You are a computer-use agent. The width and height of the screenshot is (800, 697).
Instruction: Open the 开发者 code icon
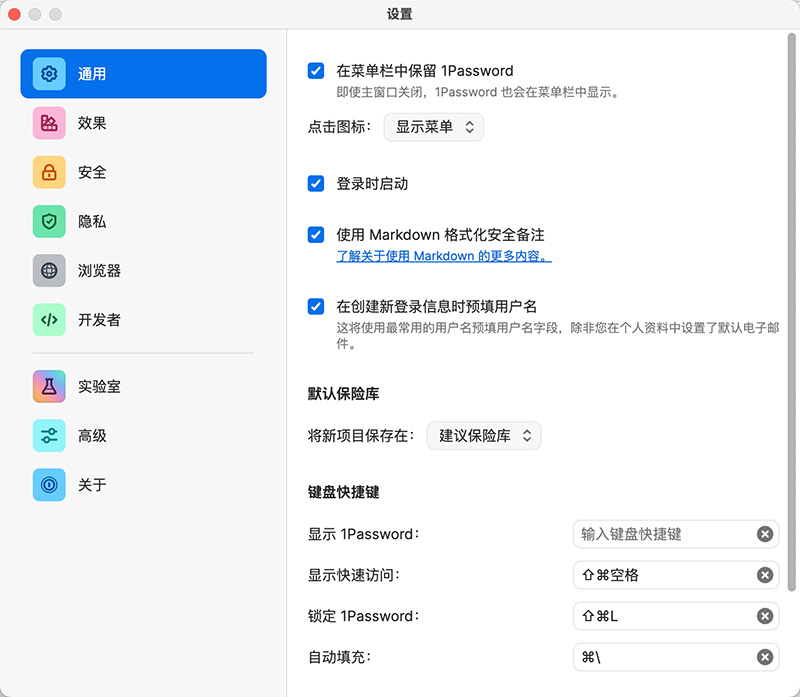point(49,320)
